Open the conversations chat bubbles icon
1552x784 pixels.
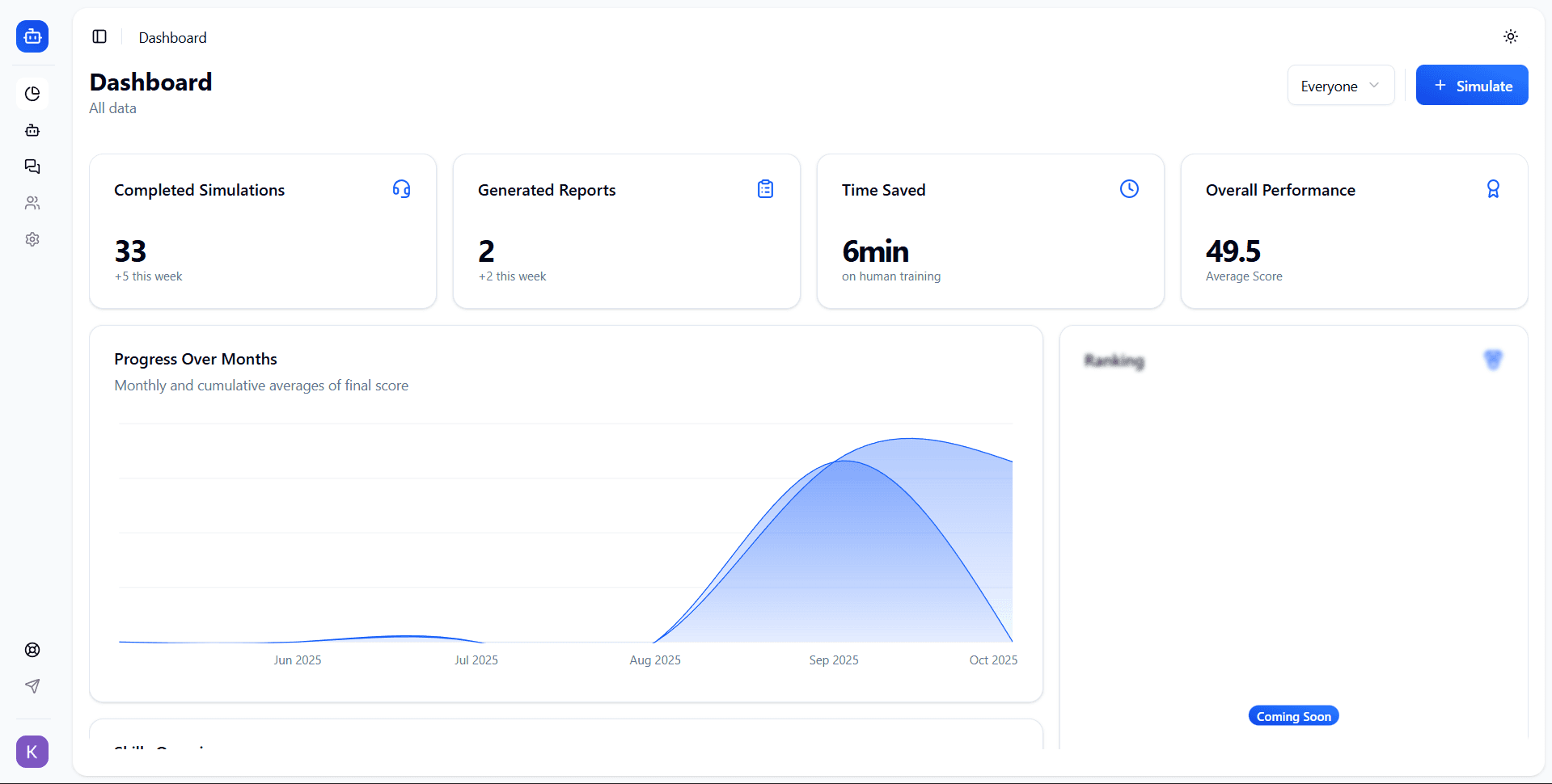pos(32,166)
